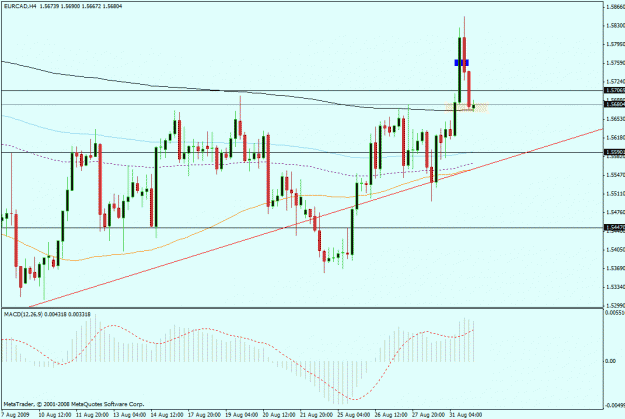Click the '17 Aug 20:00' time label
This screenshot has height=419, width=625.
pos(204,415)
